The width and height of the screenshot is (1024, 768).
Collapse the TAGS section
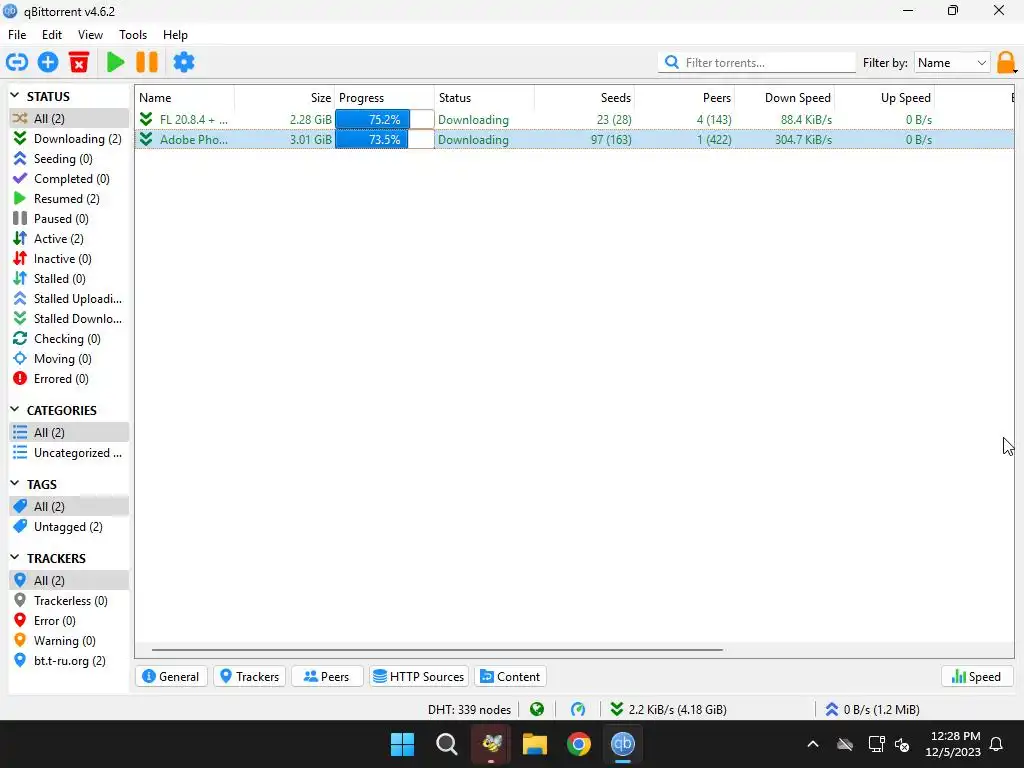point(15,484)
